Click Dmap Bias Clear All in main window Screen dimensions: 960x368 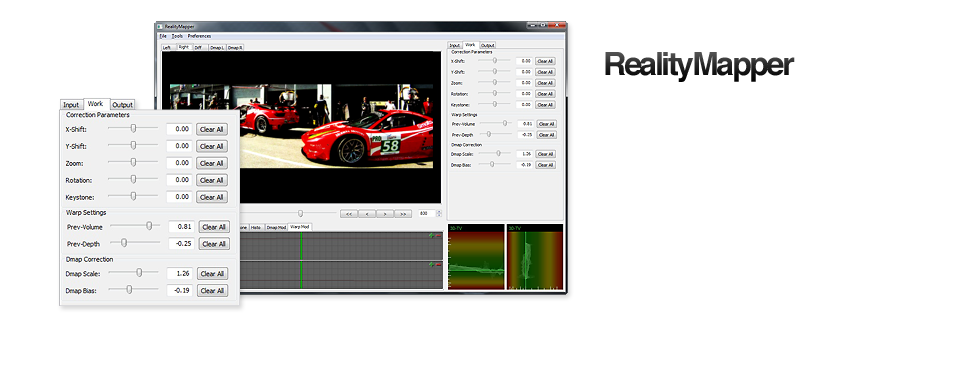(546, 165)
